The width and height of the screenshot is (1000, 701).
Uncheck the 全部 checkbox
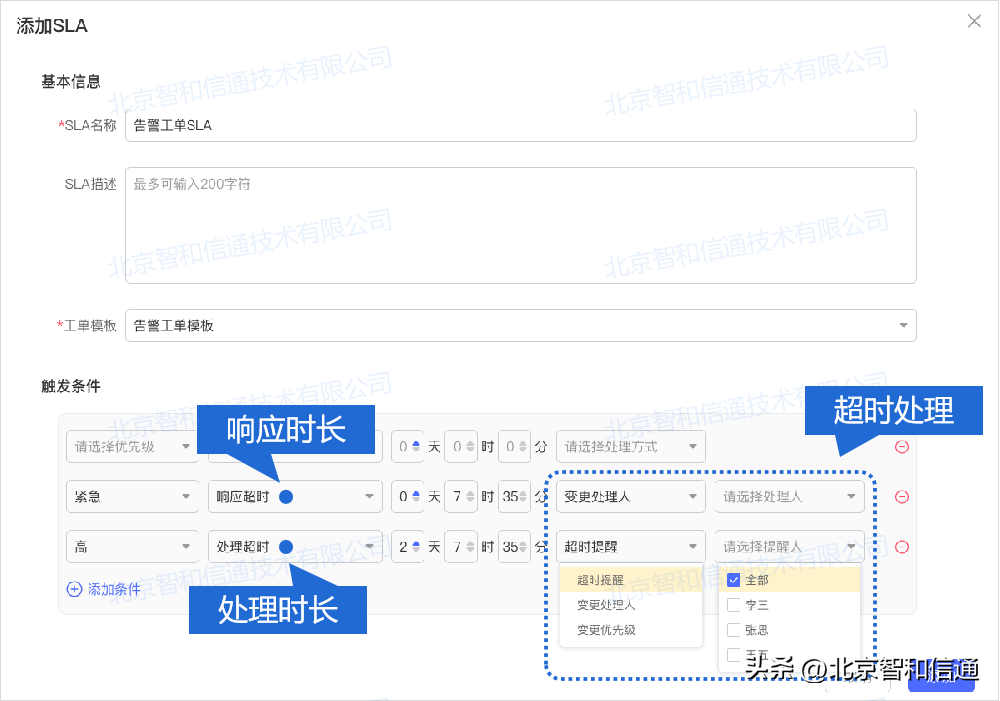coord(733,579)
